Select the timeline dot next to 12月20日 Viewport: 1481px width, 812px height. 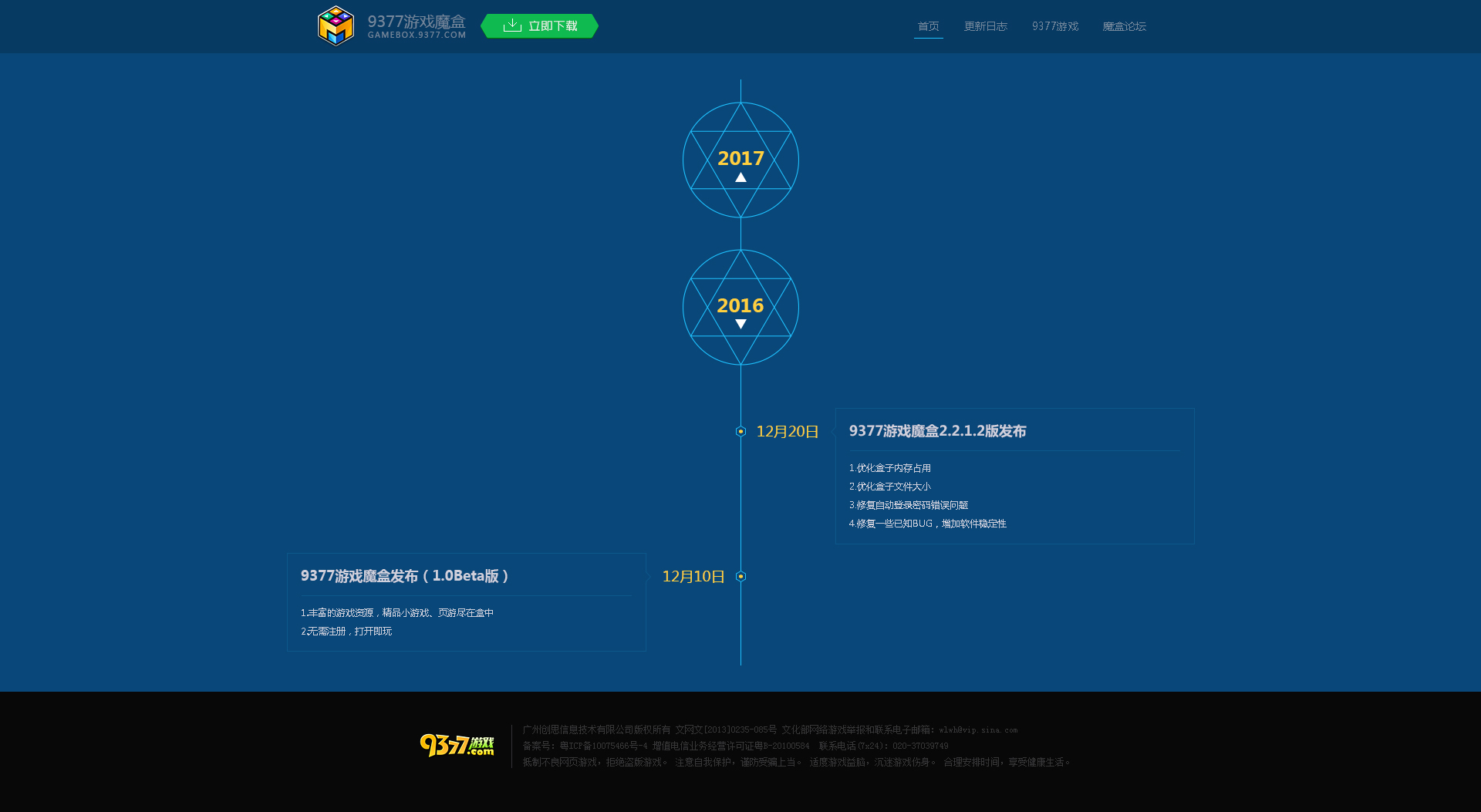click(740, 431)
